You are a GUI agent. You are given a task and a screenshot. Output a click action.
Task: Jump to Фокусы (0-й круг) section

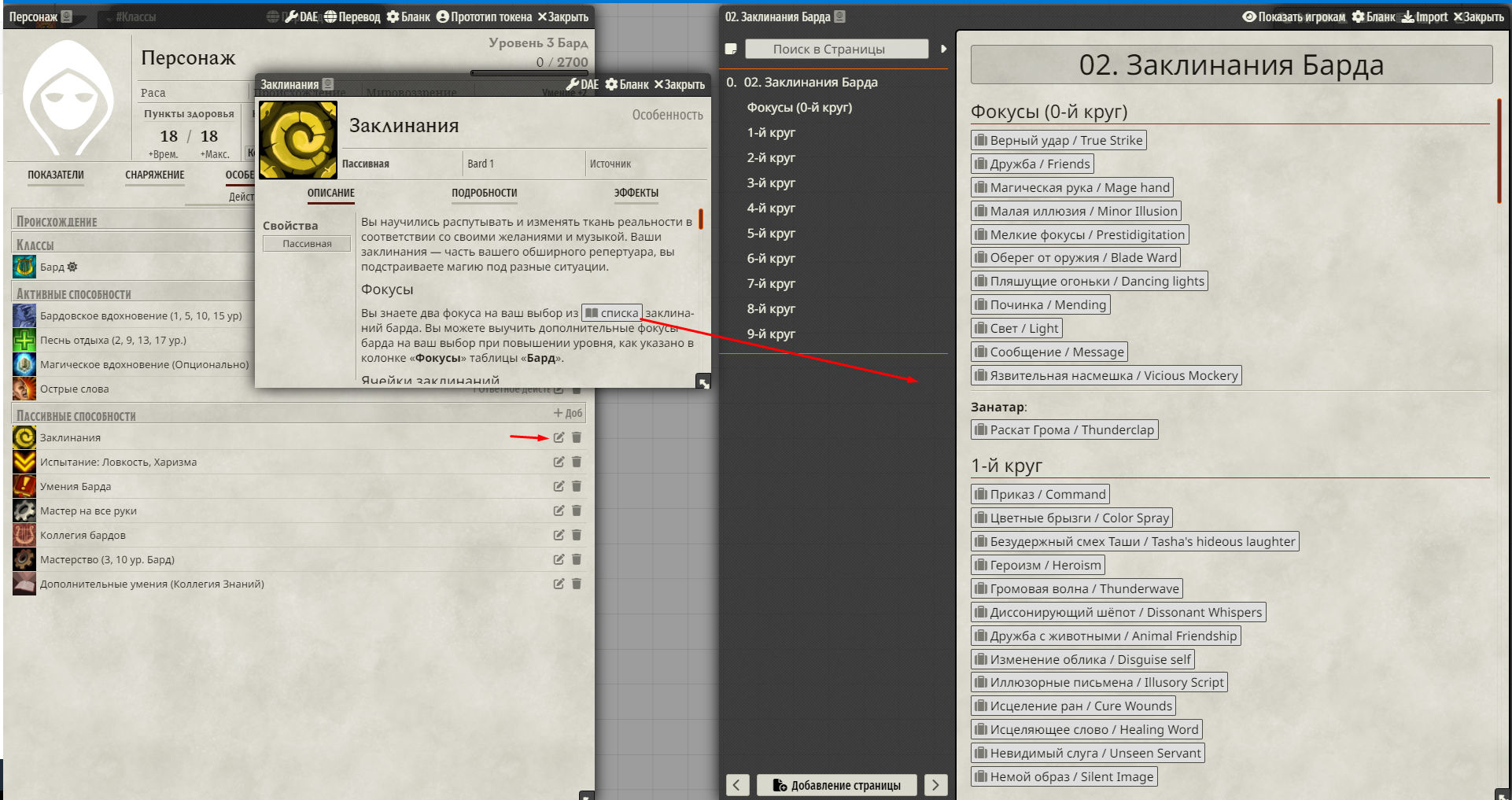click(x=799, y=107)
